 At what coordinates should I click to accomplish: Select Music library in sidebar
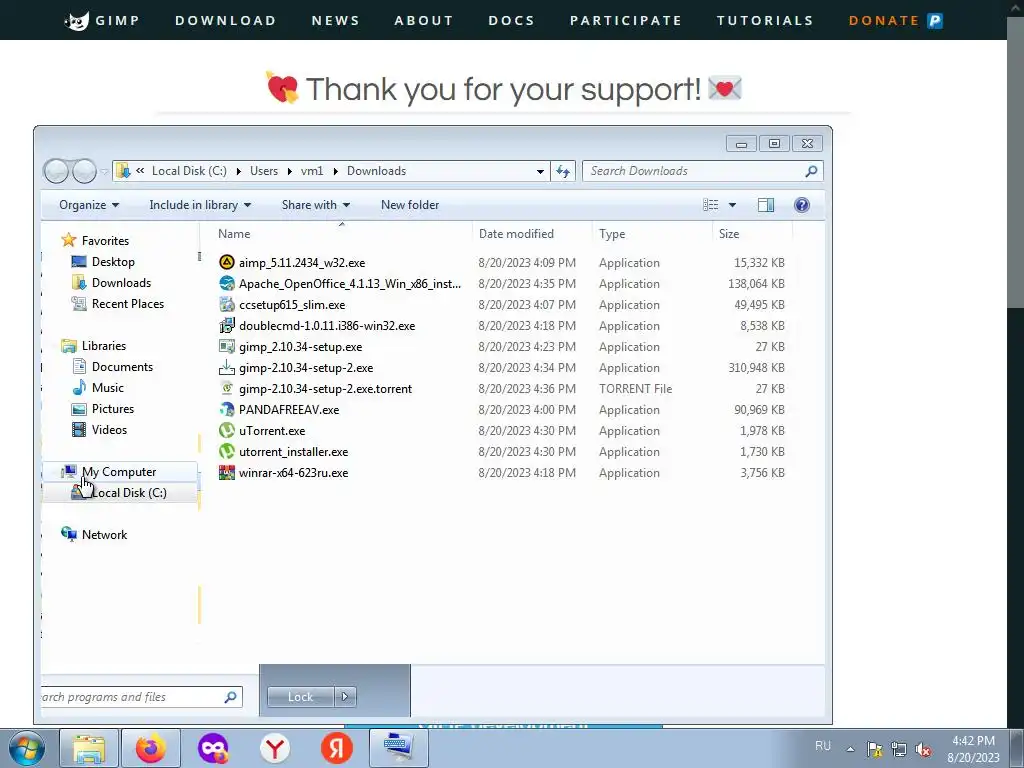[x=108, y=388]
